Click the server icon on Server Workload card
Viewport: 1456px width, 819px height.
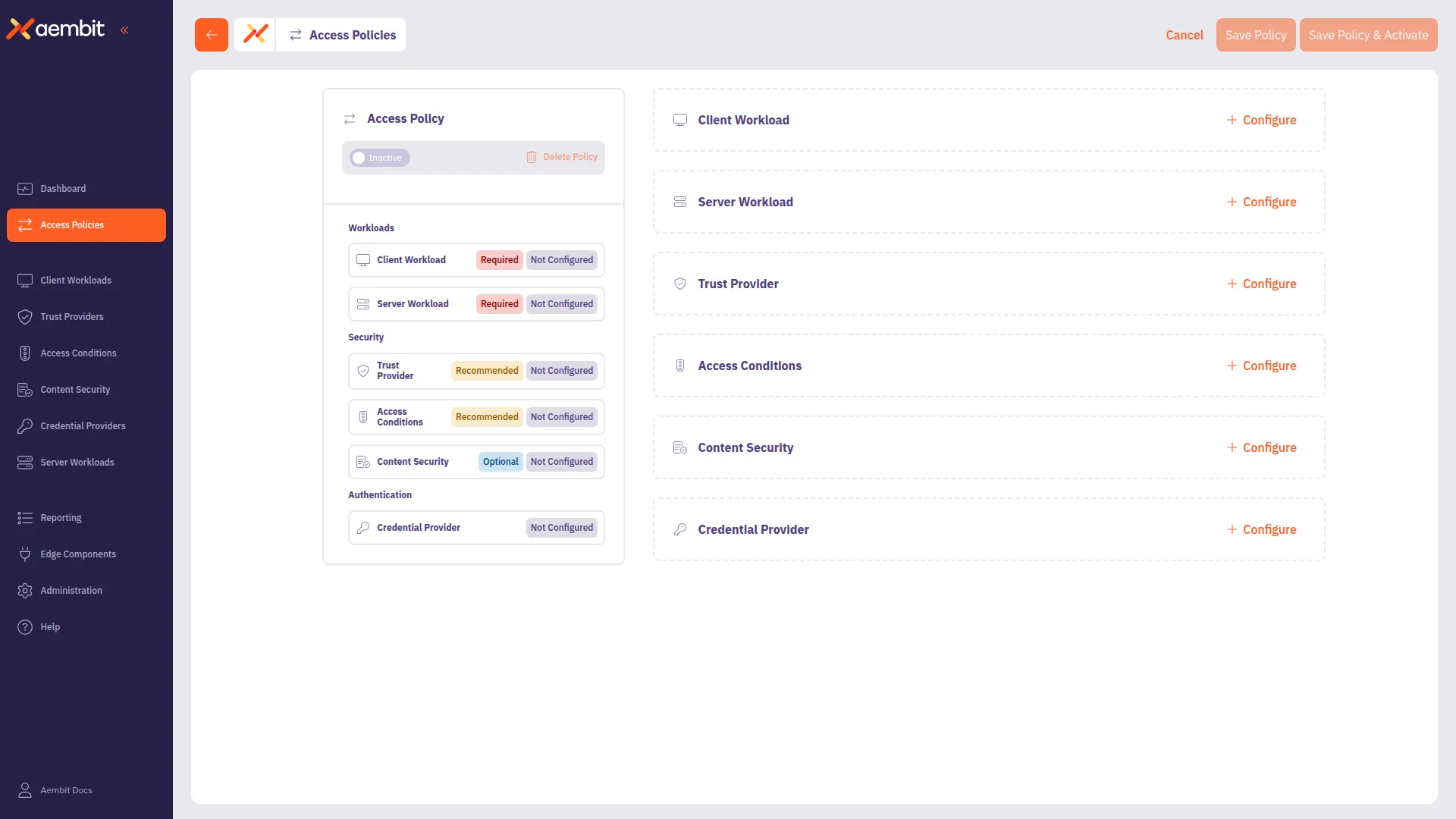tap(680, 202)
